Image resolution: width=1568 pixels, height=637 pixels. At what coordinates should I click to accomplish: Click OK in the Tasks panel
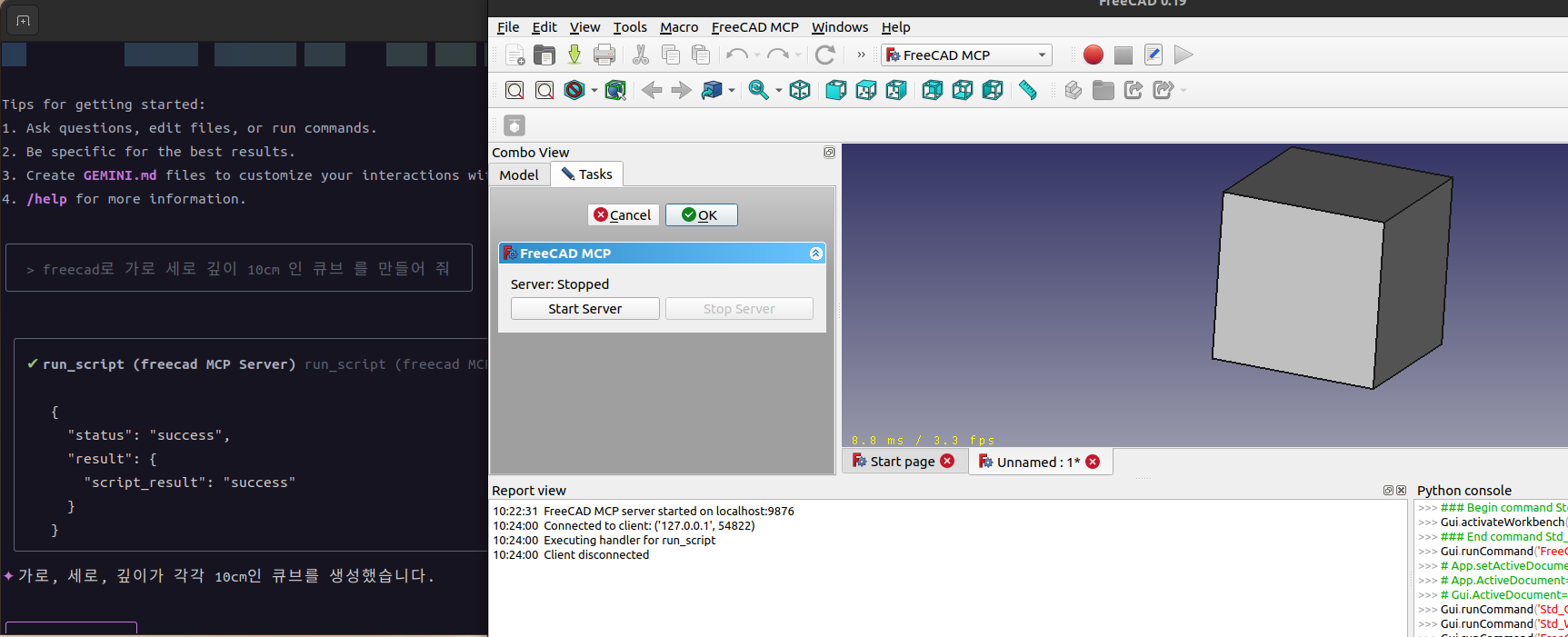[701, 215]
